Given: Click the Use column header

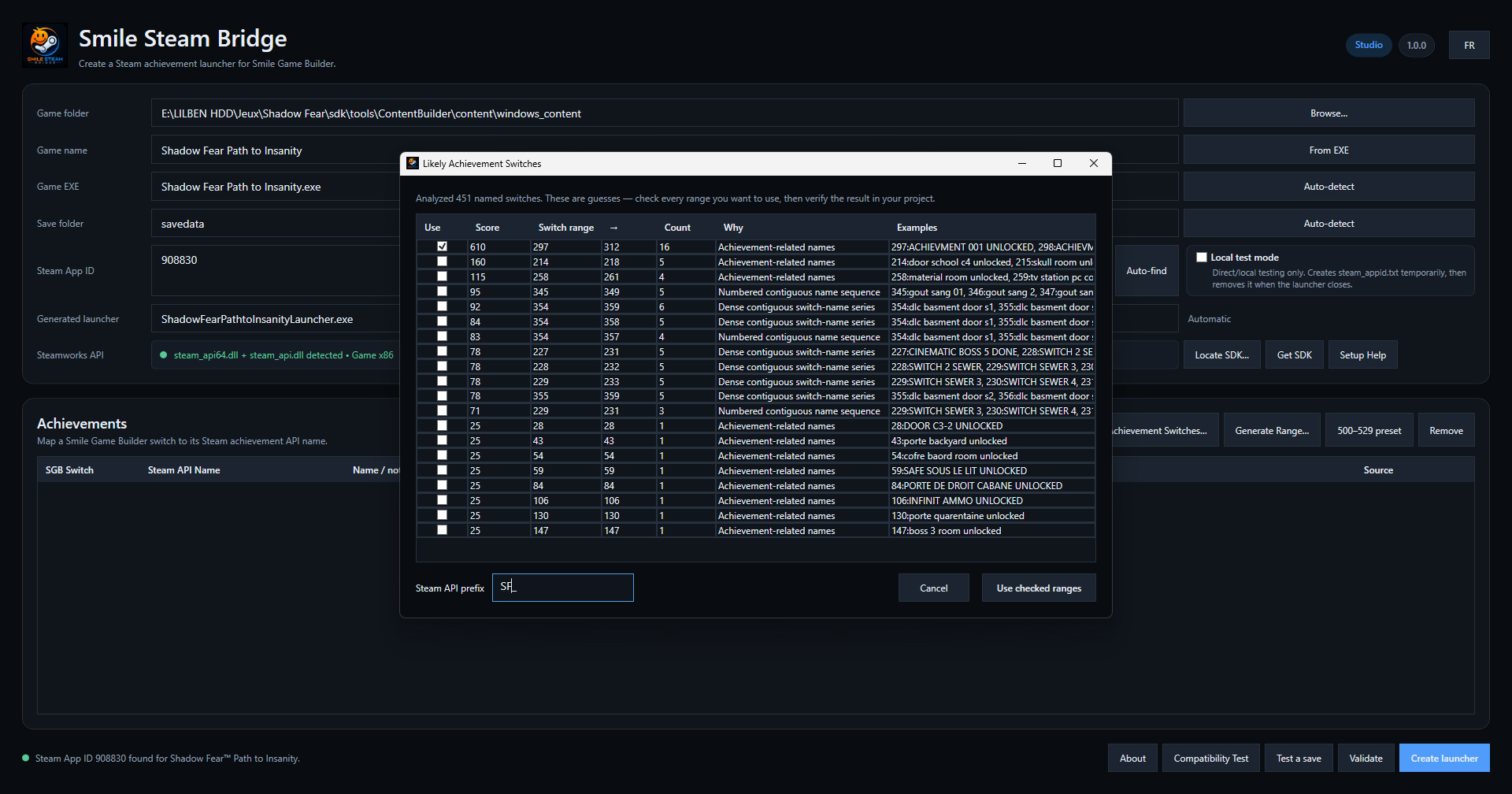Looking at the screenshot, I should coord(432,228).
